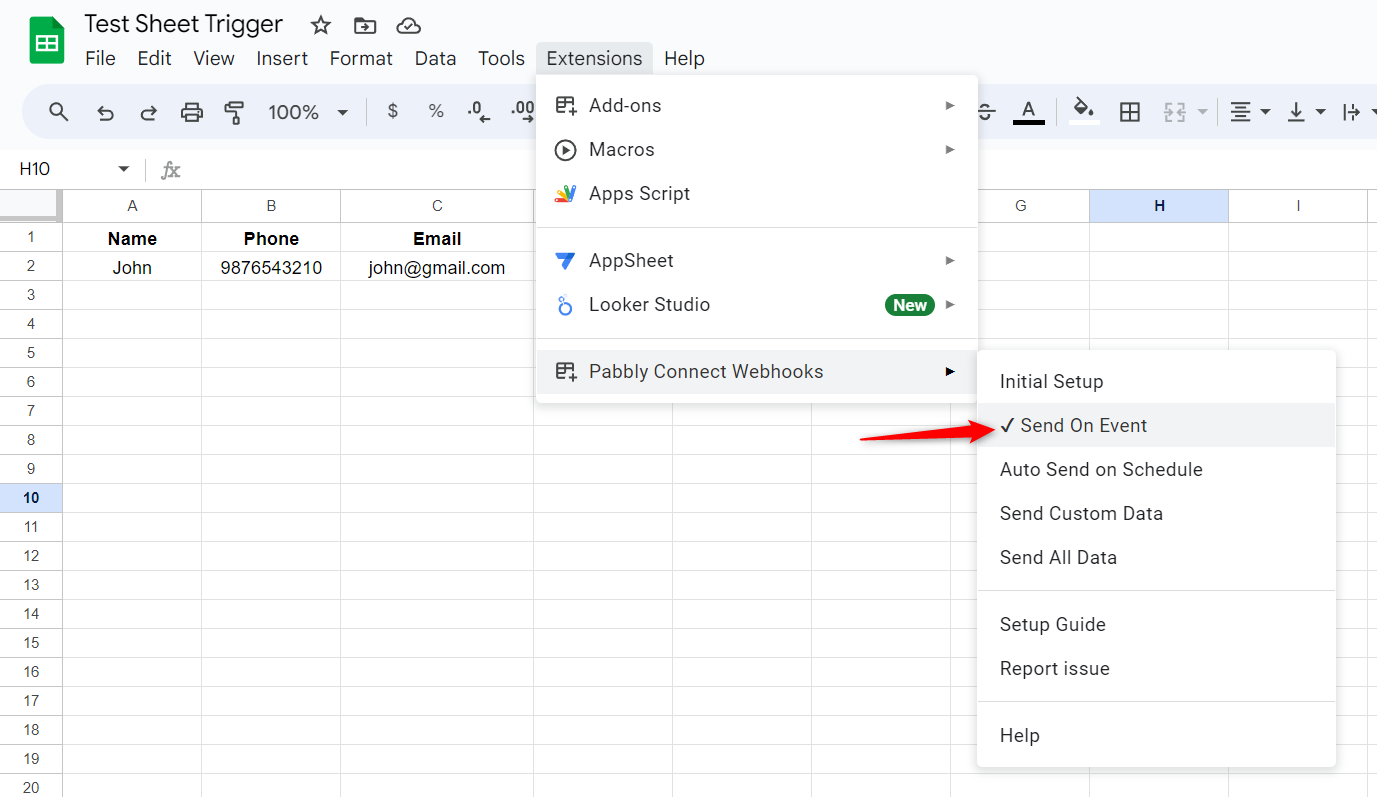The width and height of the screenshot is (1377, 797).
Task: Open the Tools menu
Action: click(x=501, y=58)
